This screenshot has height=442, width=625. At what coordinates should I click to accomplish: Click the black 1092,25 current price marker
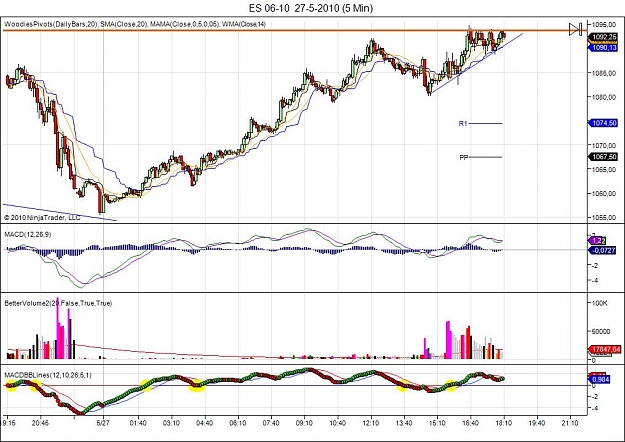point(604,37)
